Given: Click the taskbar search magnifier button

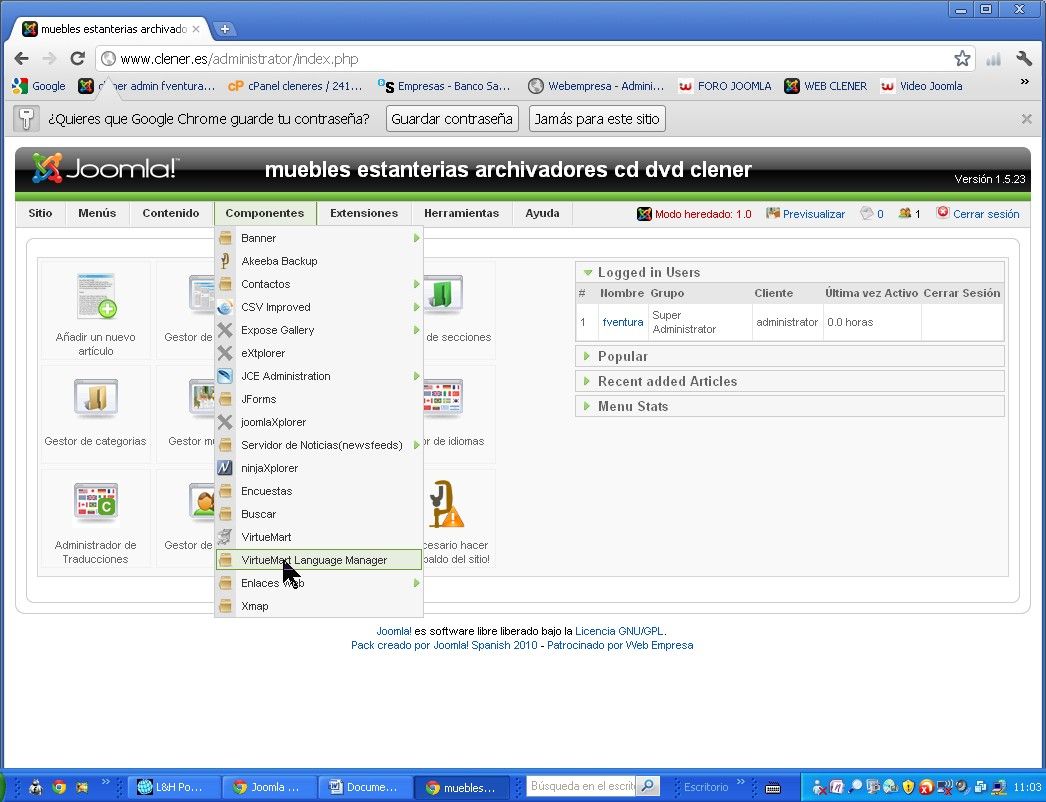Looking at the screenshot, I should [647, 787].
